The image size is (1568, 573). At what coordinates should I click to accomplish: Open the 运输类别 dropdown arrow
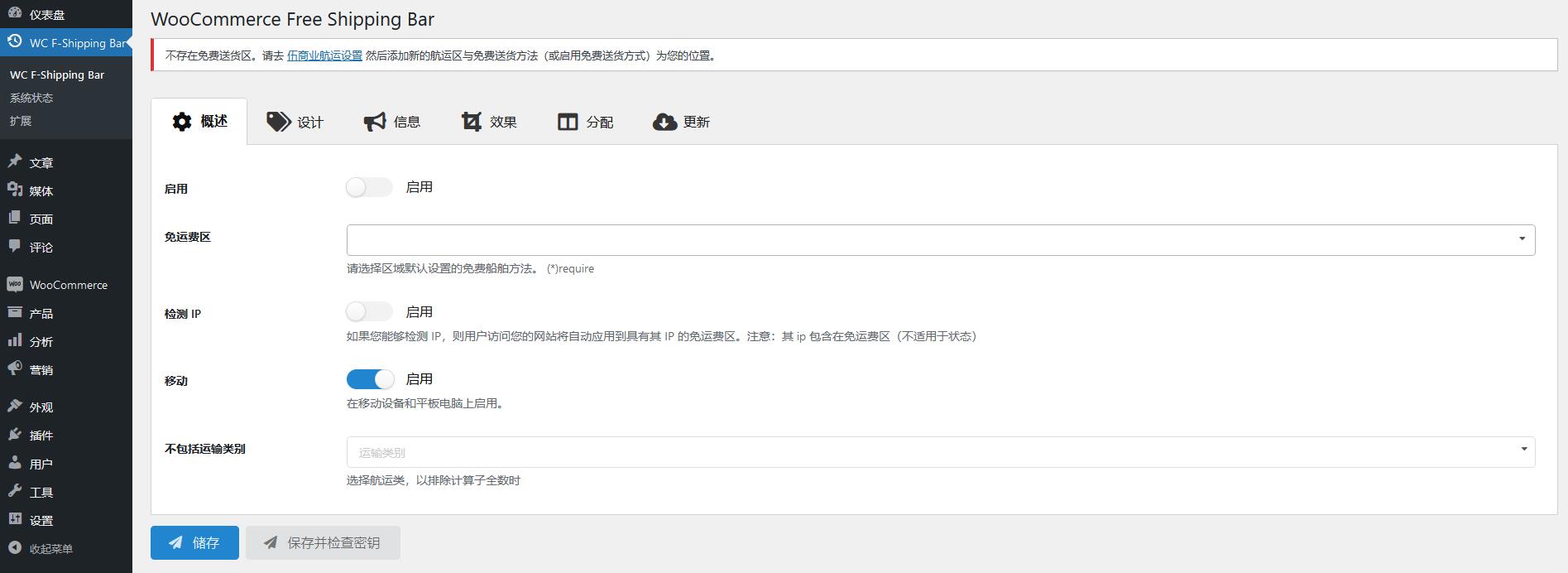click(1523, 450)
